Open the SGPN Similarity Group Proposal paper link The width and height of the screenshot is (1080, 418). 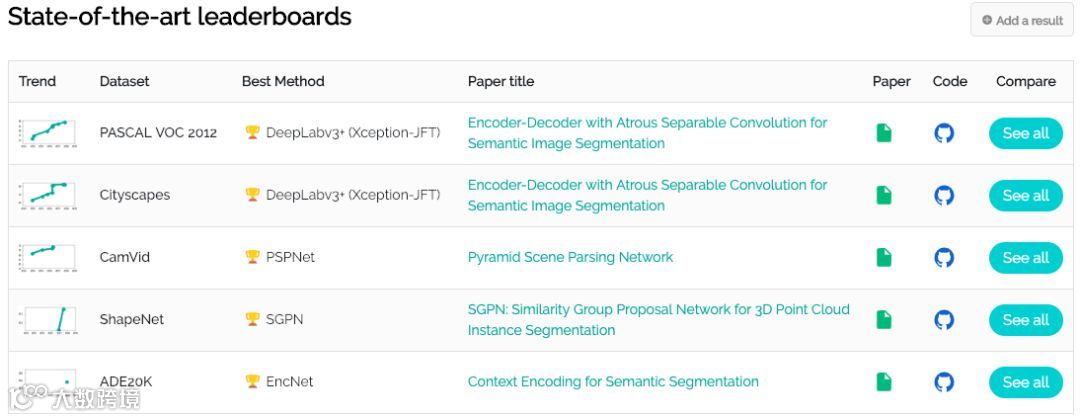tap(658, 309)
